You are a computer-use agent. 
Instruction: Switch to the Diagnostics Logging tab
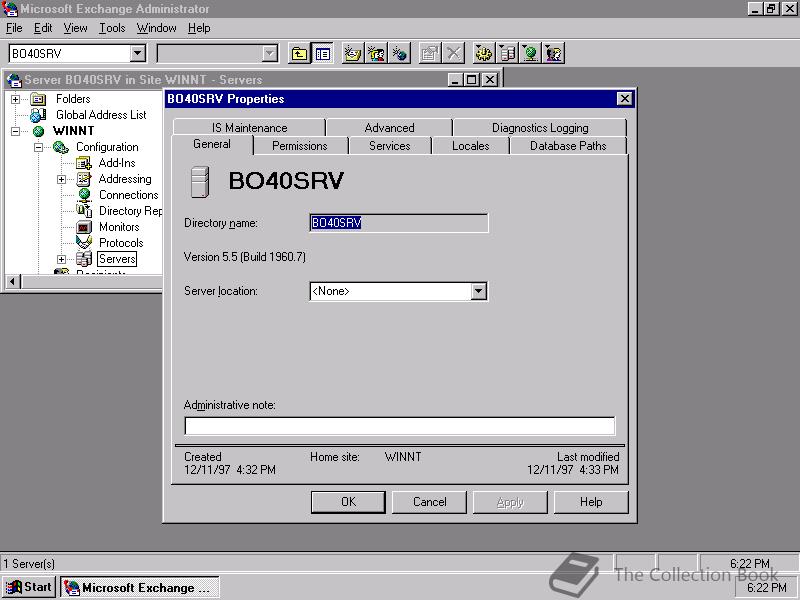540,128
